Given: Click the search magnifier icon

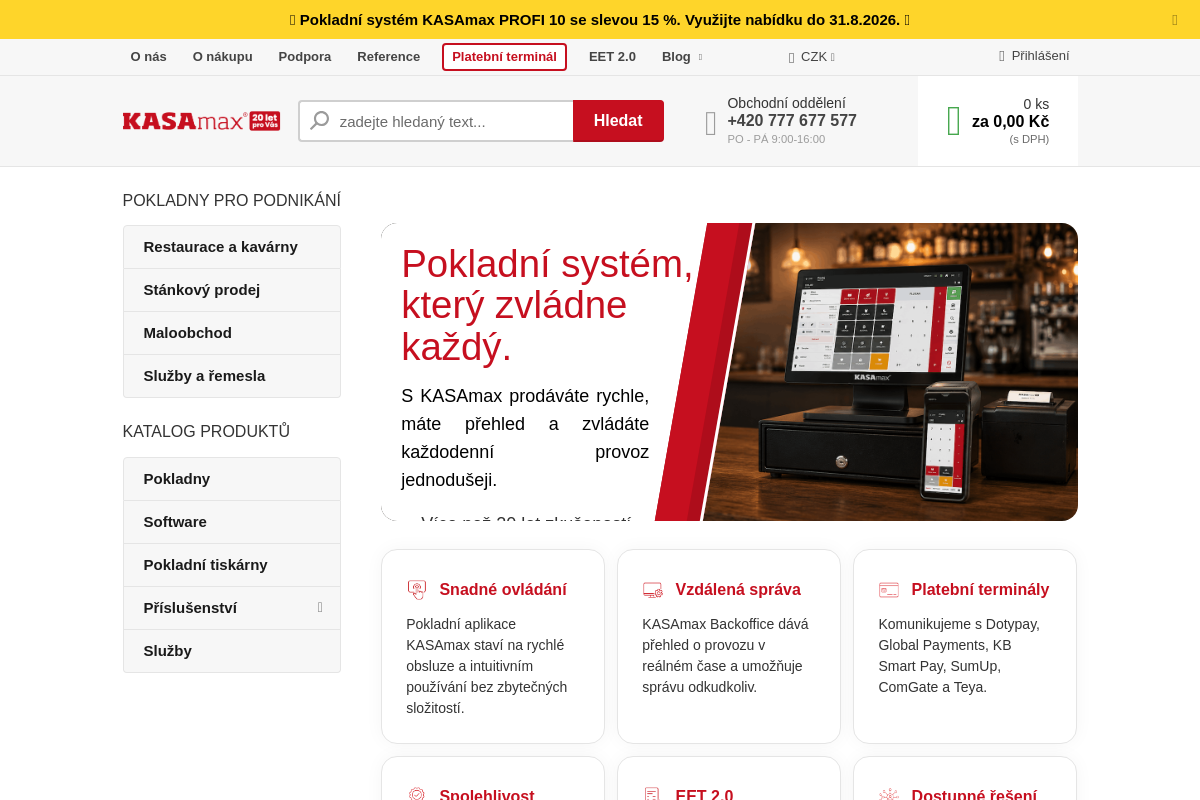Looking at the screenshot, I should pyautogui.click(x=320, y=121).
